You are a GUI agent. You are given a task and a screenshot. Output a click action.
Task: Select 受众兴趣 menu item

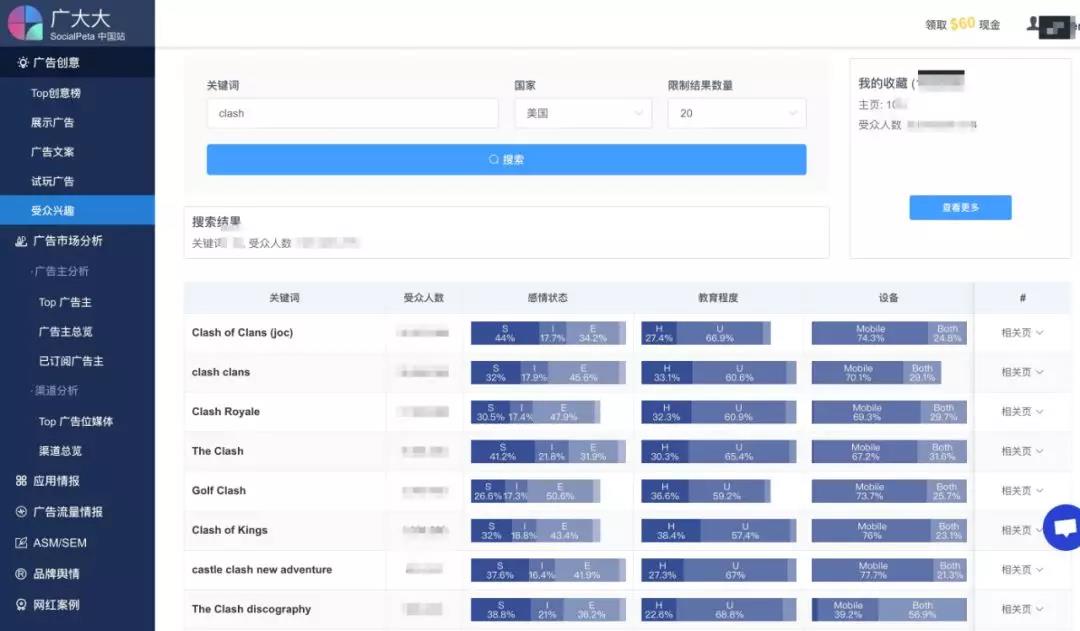coord(77,210)
